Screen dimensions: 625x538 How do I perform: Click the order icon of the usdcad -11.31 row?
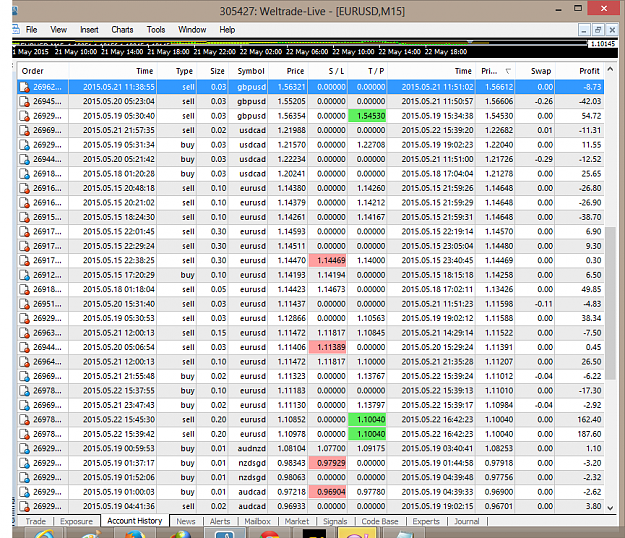25,130
